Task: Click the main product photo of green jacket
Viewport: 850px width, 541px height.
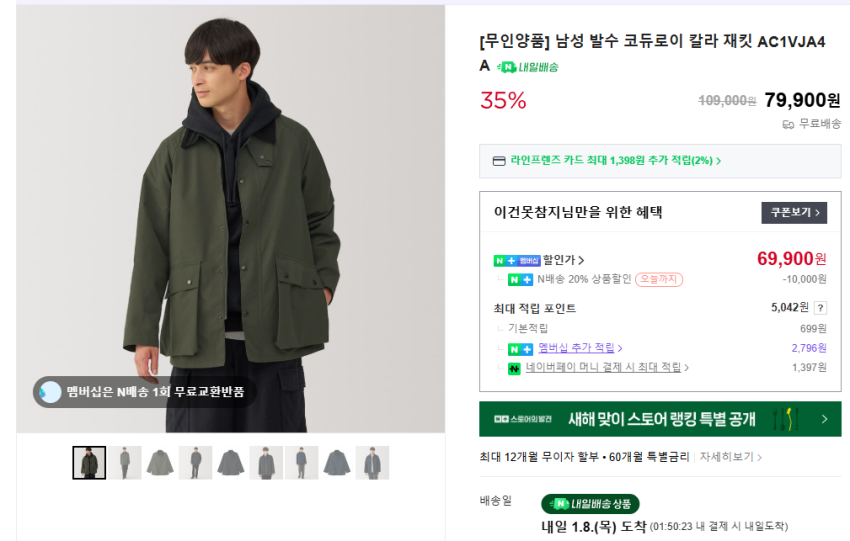Action: pos(230,200)
